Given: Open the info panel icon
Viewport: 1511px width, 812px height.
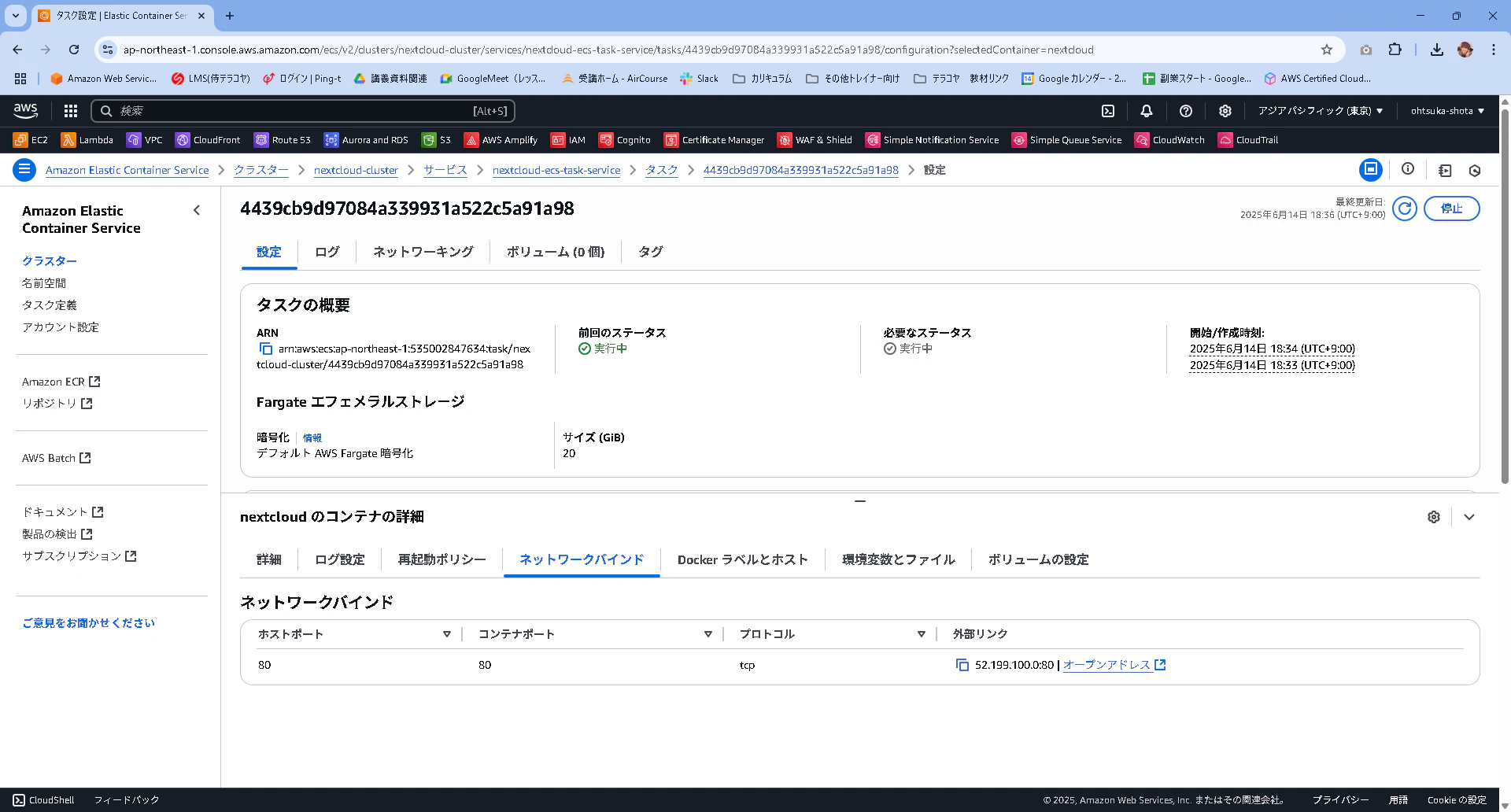Looking at the screenshot, I should [1408, 169].
